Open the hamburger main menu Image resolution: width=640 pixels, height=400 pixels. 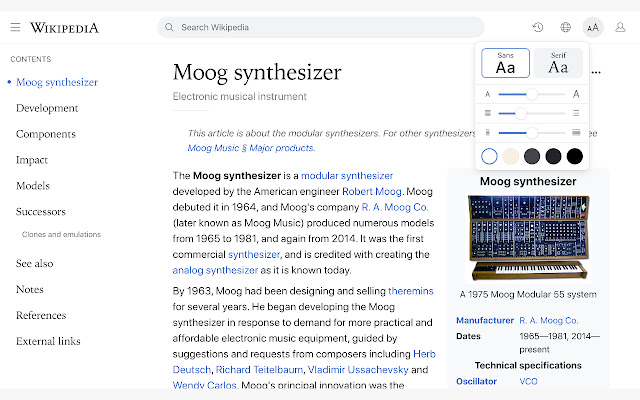[x=15, y=27]
